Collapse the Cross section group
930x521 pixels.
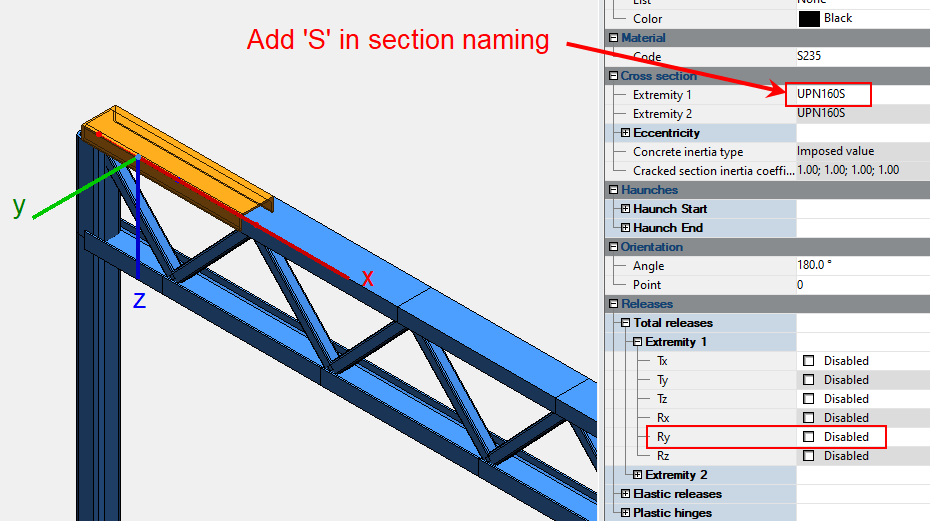[614, 76]
